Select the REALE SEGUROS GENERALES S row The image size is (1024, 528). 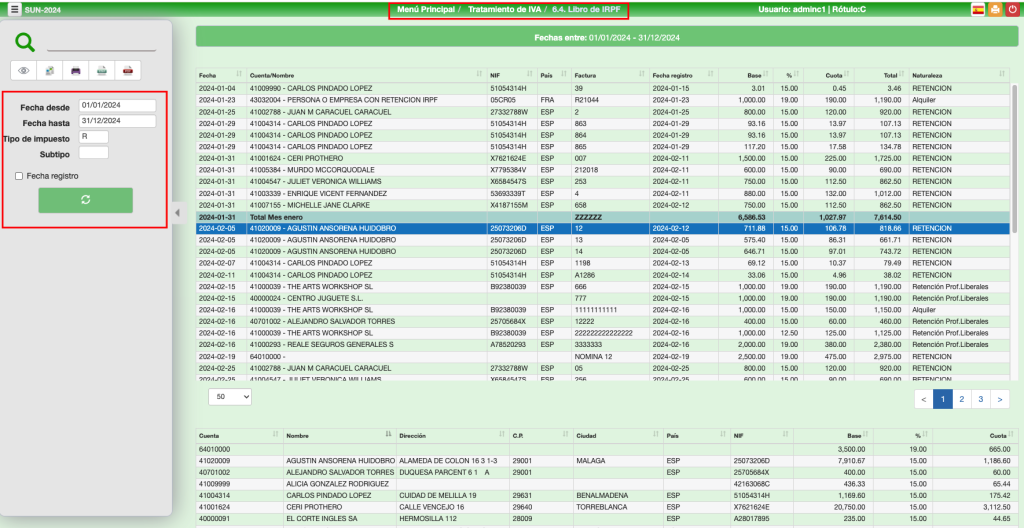click(603, 344)
